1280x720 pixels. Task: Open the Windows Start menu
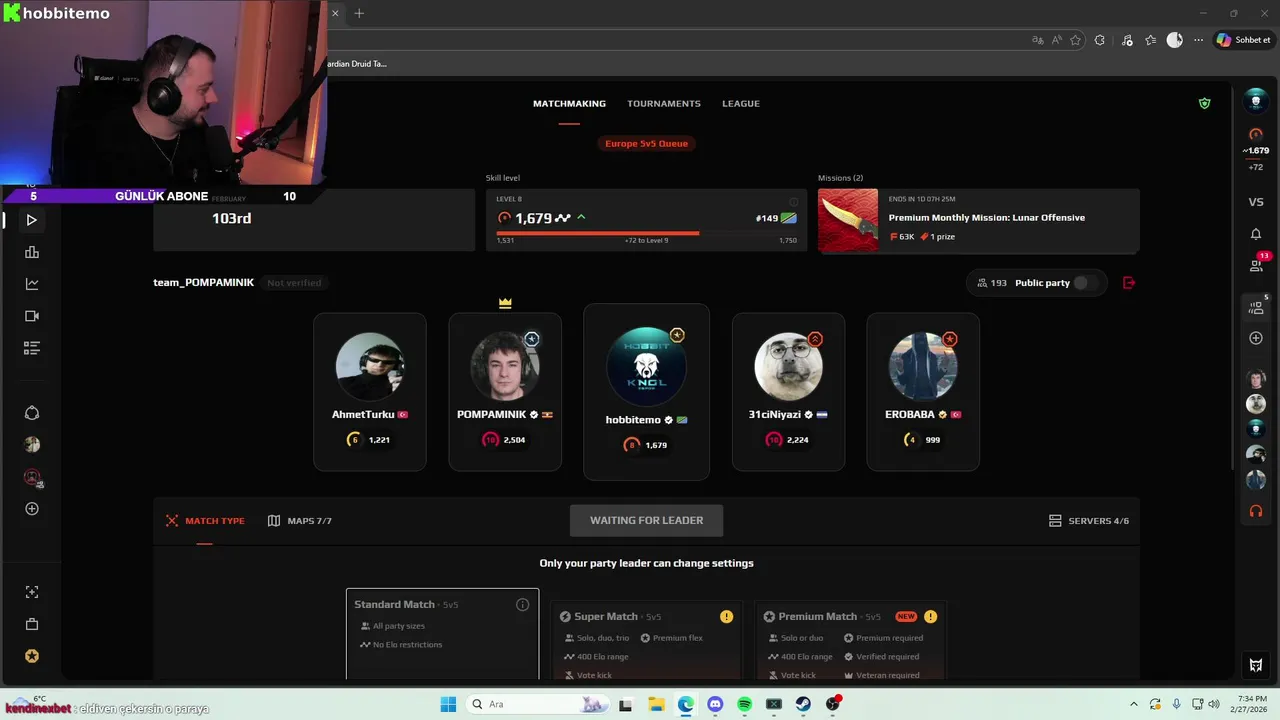[x=448, y=704]
